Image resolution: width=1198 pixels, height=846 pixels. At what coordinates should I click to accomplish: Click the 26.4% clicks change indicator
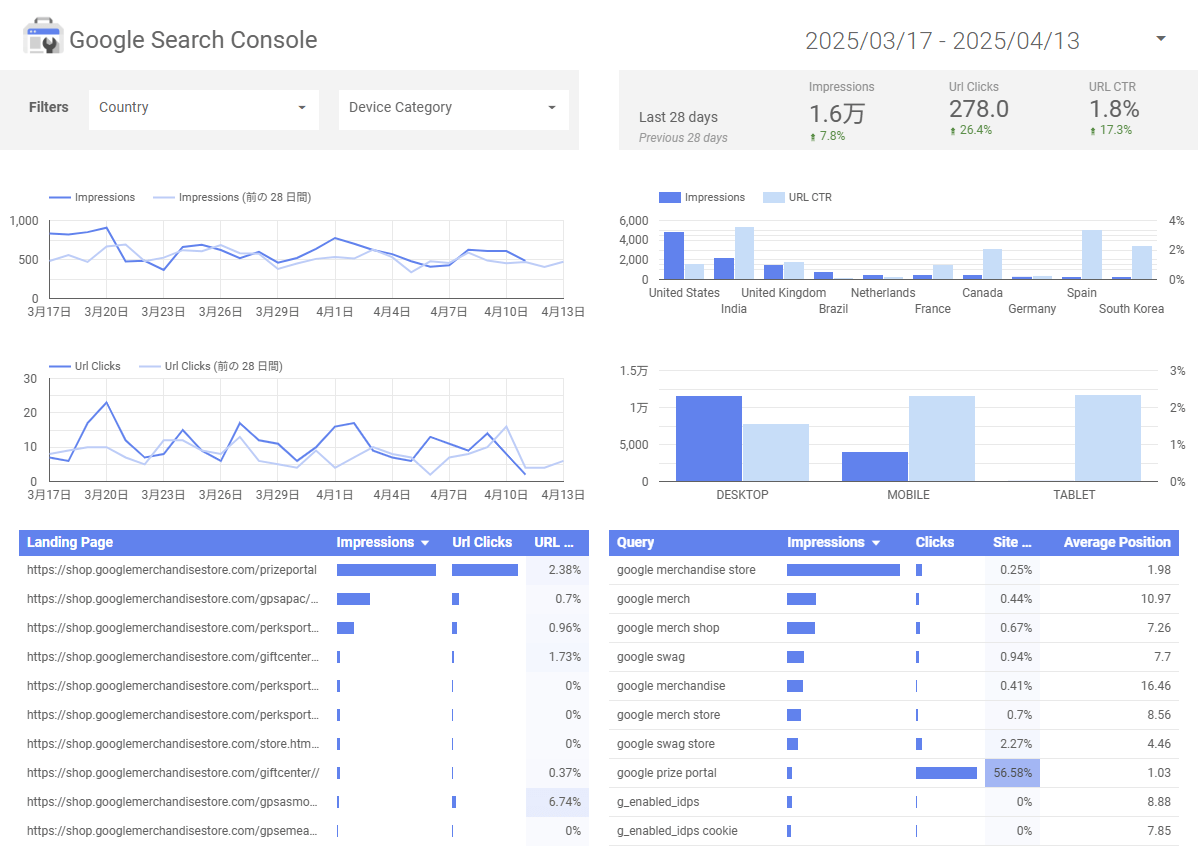(x=971, y=131)
